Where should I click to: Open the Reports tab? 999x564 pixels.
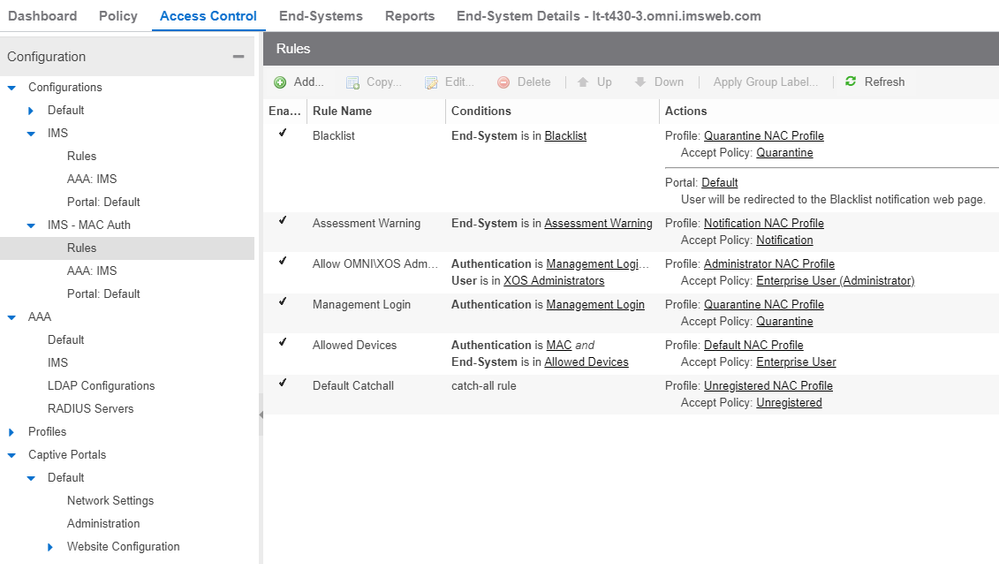click(410, 16)
